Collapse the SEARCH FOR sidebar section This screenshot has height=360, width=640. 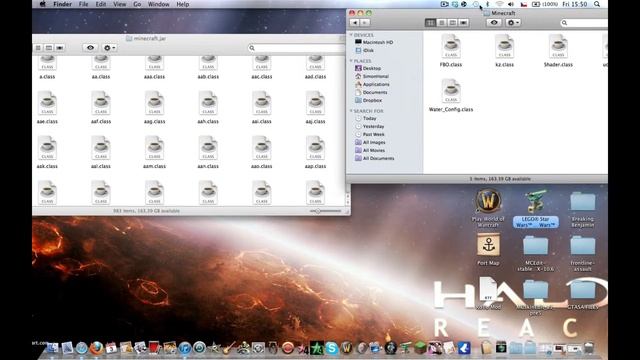(351, 111)
